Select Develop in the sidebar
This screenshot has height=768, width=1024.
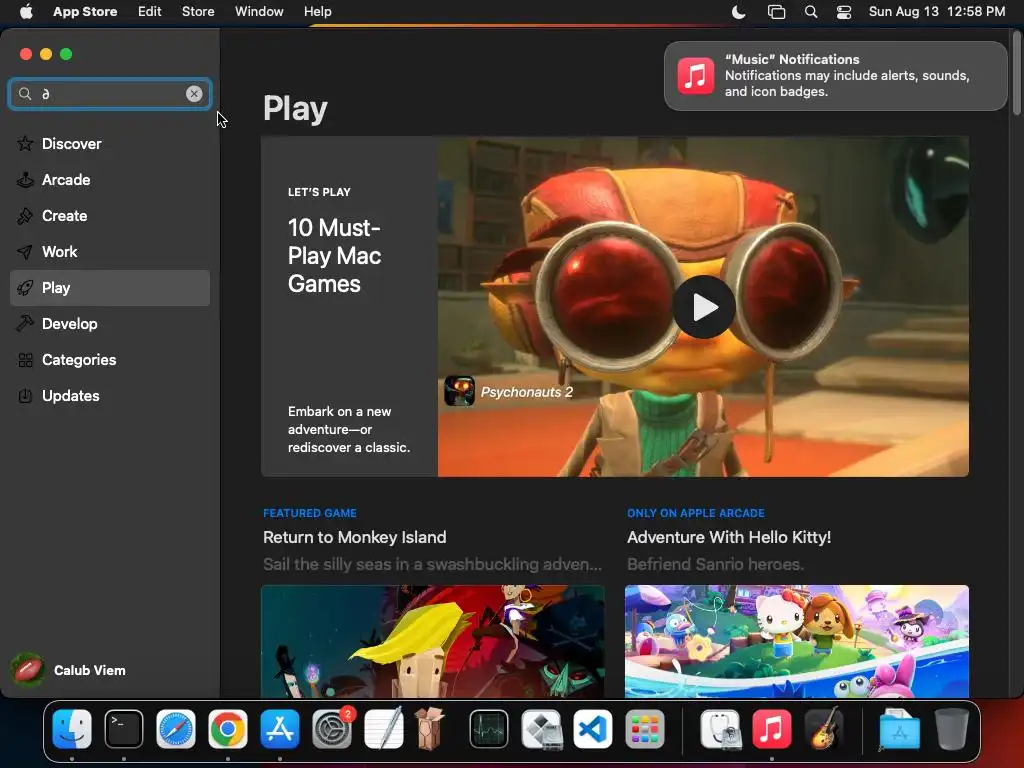(110, 324)
